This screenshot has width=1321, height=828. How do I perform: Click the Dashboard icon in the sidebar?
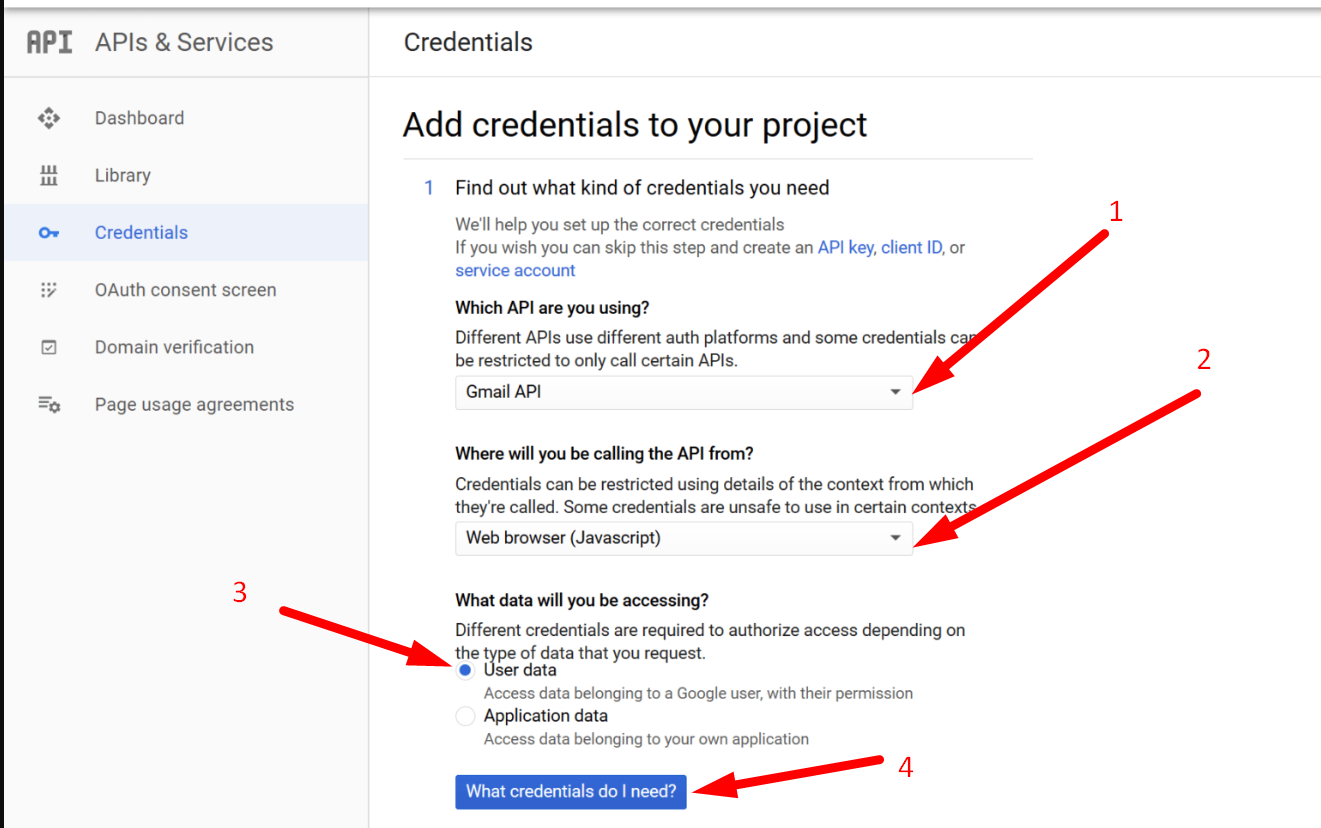pos(48,117)
